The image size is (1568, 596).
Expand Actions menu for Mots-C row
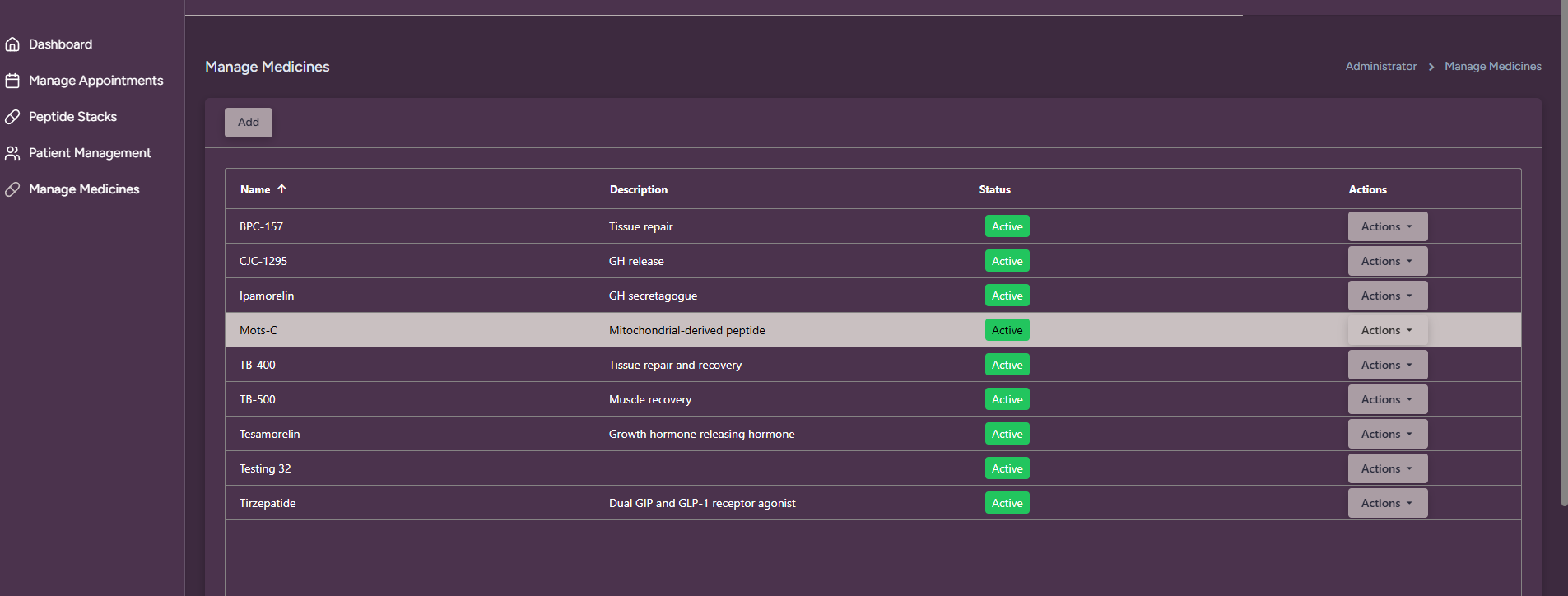[x=1387, y=330]
